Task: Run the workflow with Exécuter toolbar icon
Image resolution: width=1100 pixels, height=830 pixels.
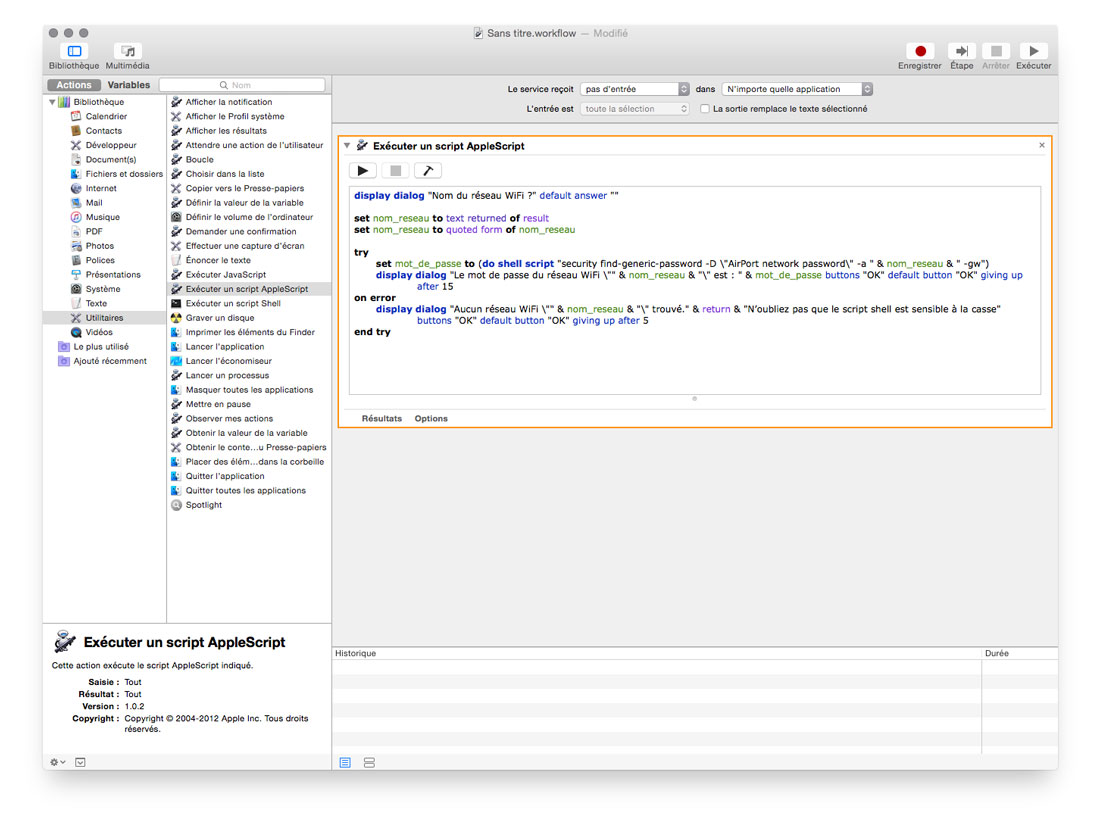Action: coord(1033,51)
